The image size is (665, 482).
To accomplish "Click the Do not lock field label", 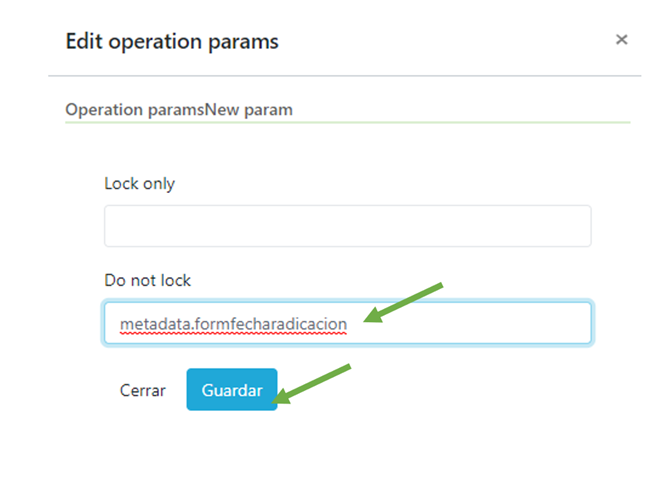I will [x=147, y=281].
